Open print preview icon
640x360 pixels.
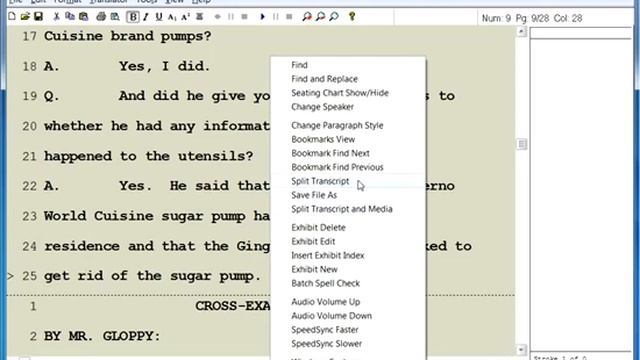(x=115, y=16)
